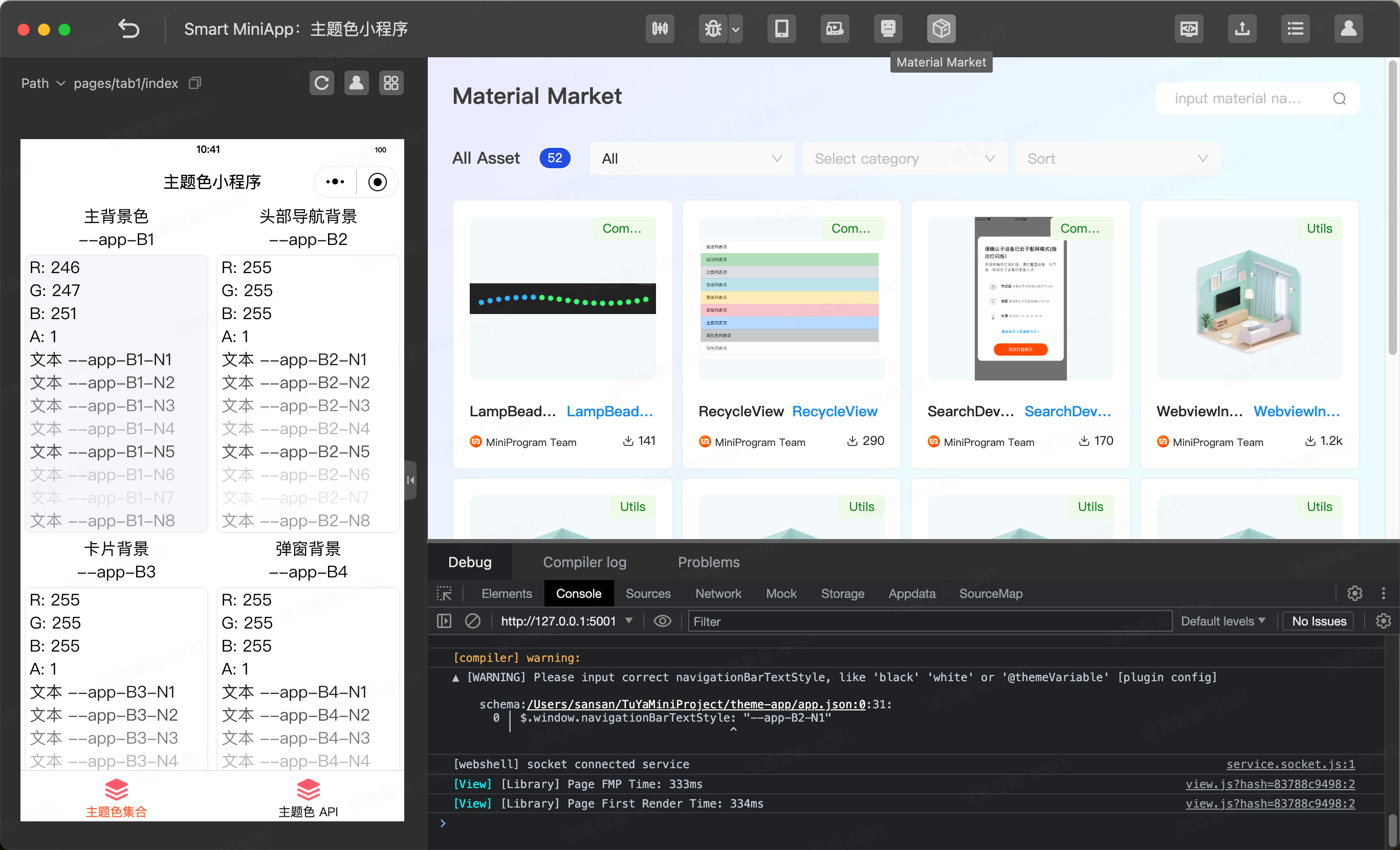Click the upload icon in top toolbar

[x=1242, y=29]
